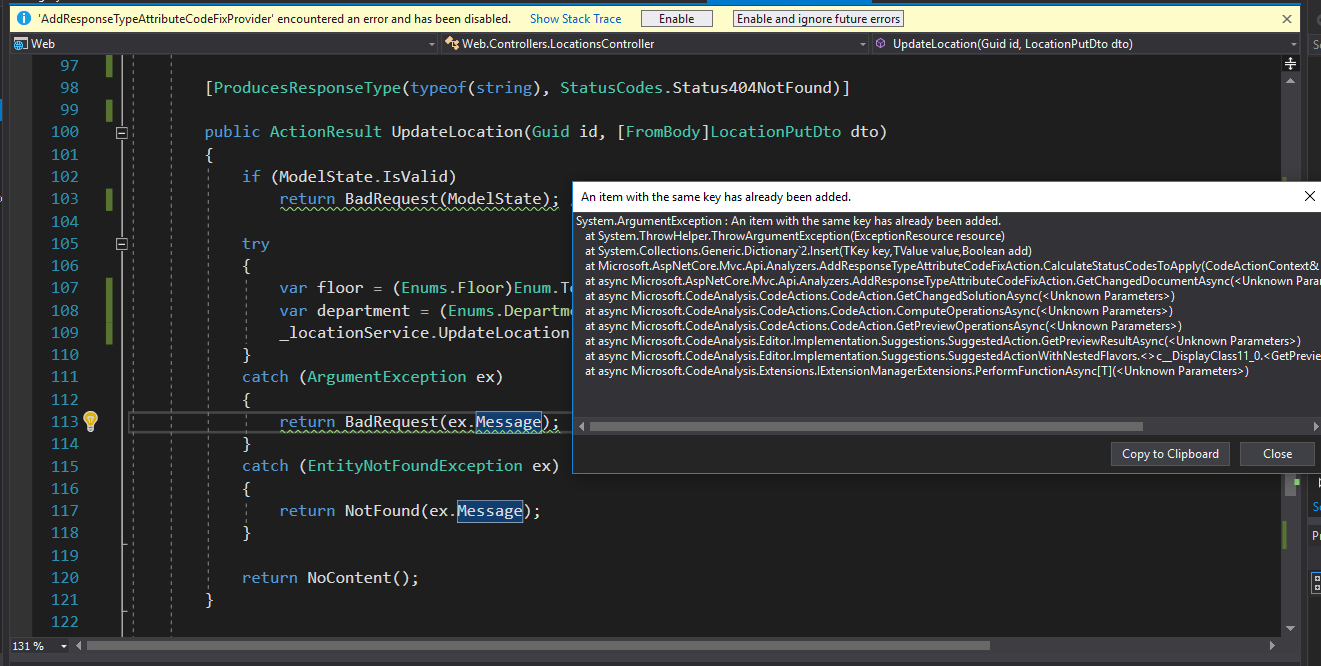Click the editor split handle above scrollbar
This screenshot has width=1321, height=666.
(x=1290, y=63)
